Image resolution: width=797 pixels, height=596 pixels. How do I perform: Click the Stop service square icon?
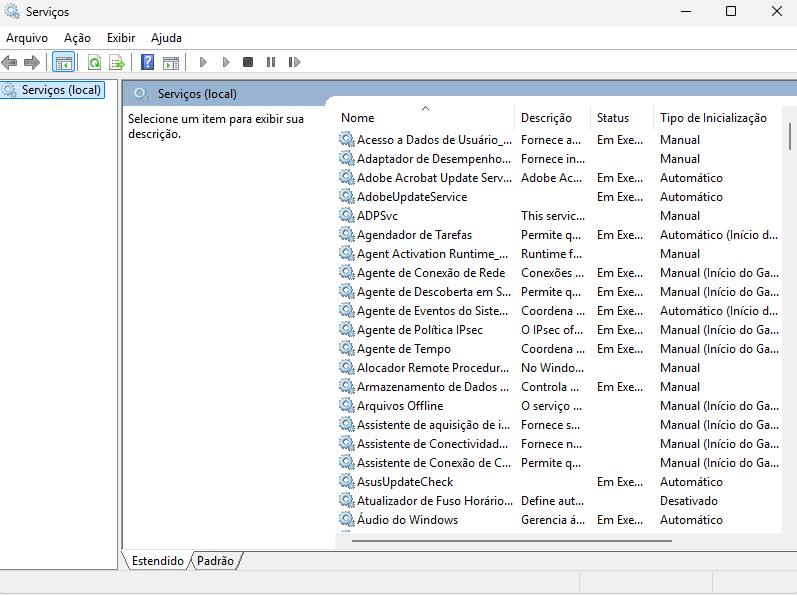(x=248, y=62)
